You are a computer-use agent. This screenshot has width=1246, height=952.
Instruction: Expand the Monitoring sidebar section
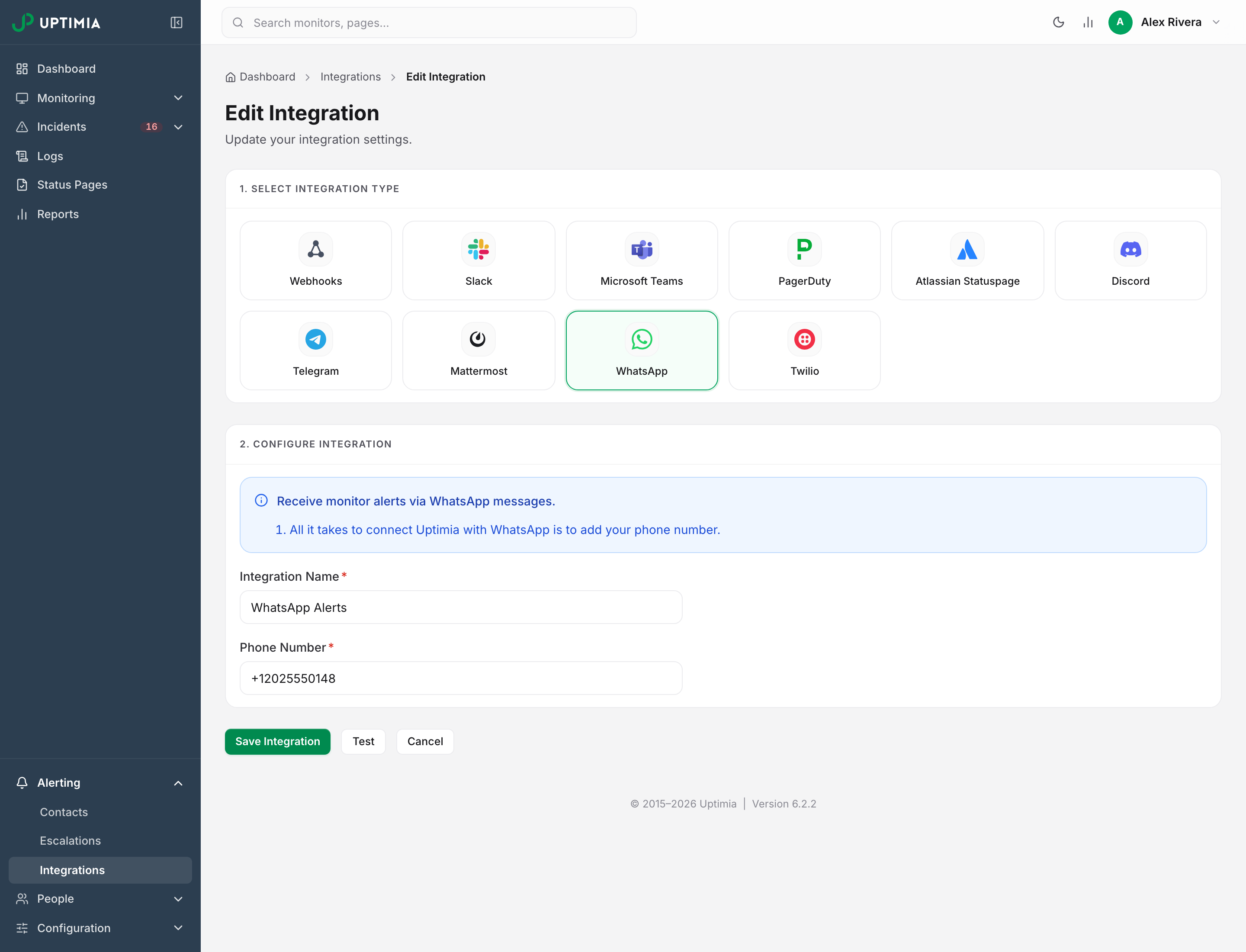pos(100,98)
